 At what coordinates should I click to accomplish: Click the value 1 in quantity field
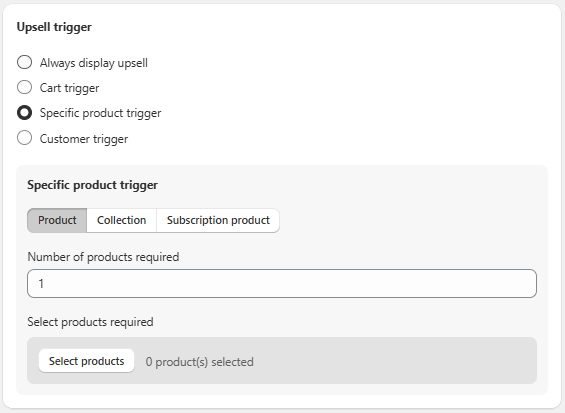click(x=41, y=284)
